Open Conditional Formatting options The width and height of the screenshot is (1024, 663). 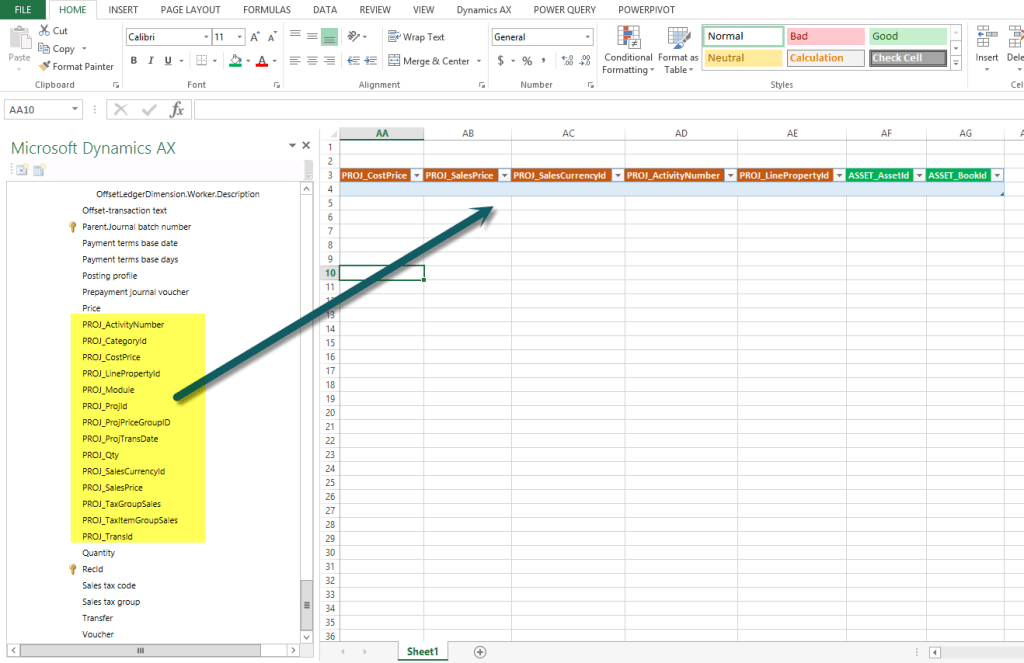tap(628, 50)
